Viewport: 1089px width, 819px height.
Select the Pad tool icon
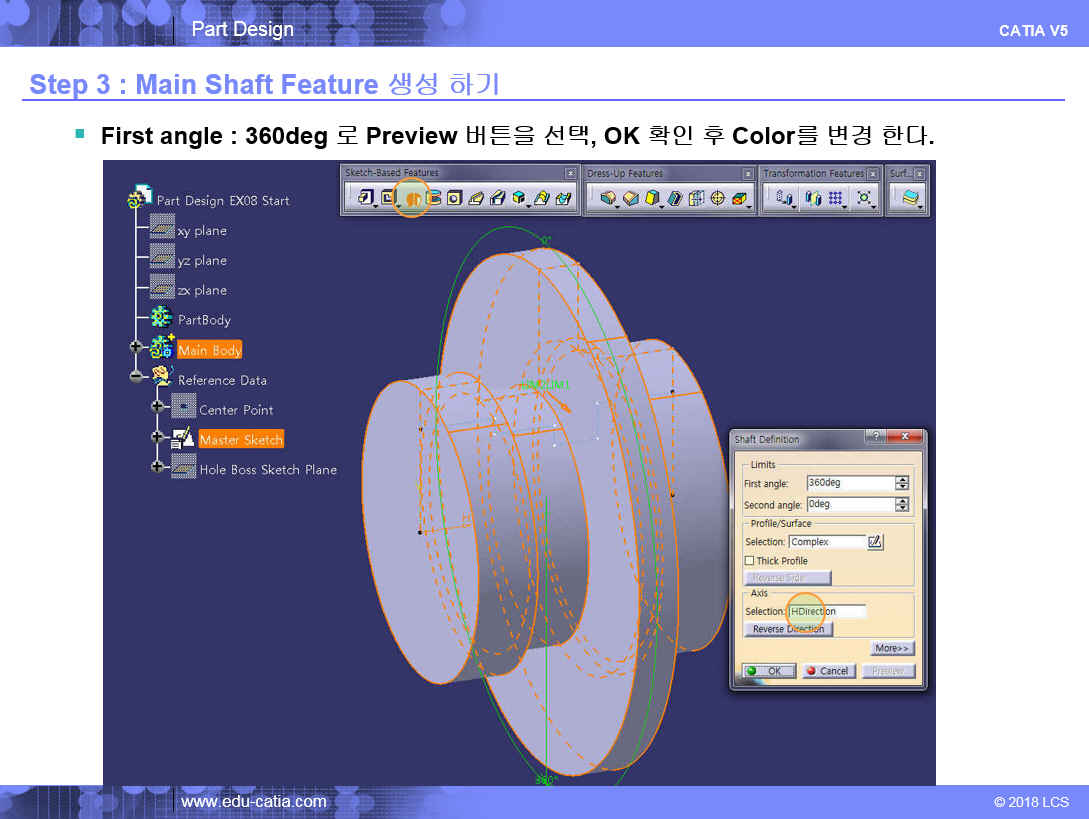pyautogui.click(x=365, y=197)
